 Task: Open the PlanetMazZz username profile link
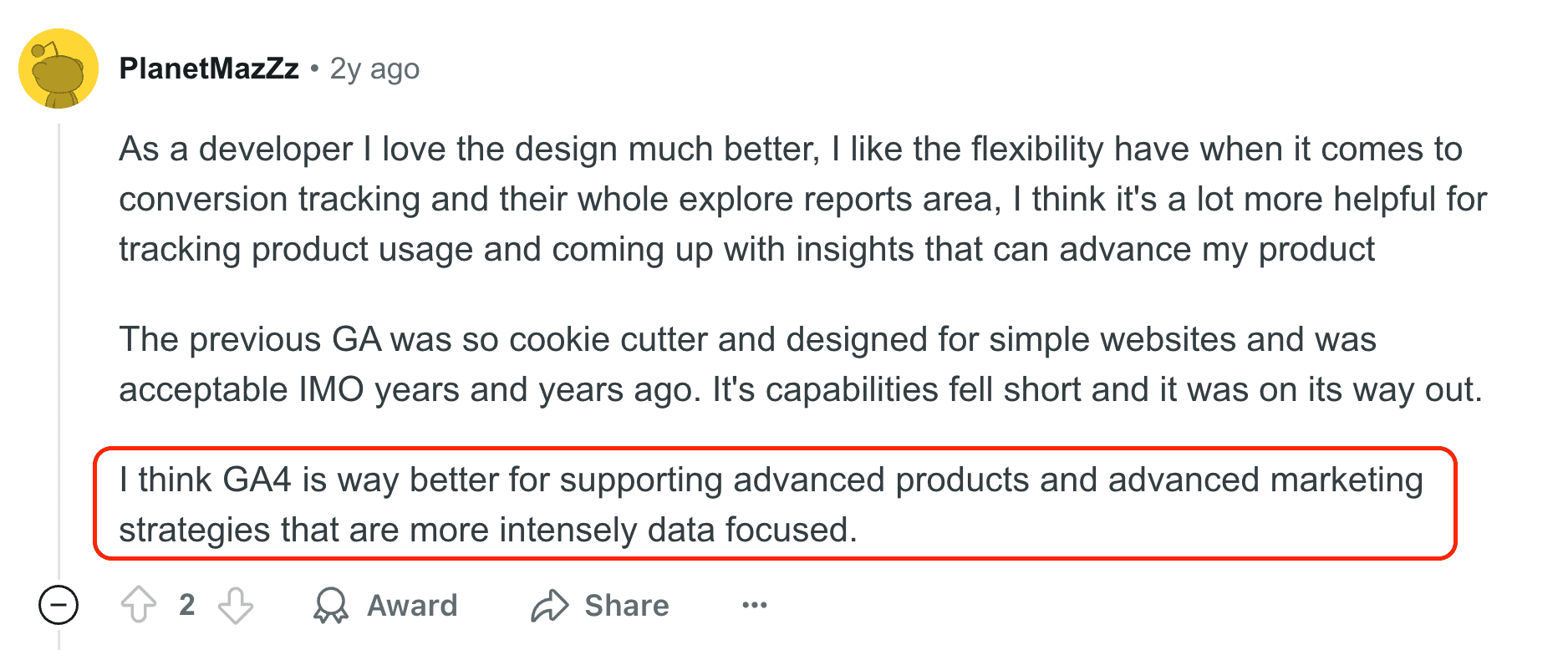tap(209, 69)
